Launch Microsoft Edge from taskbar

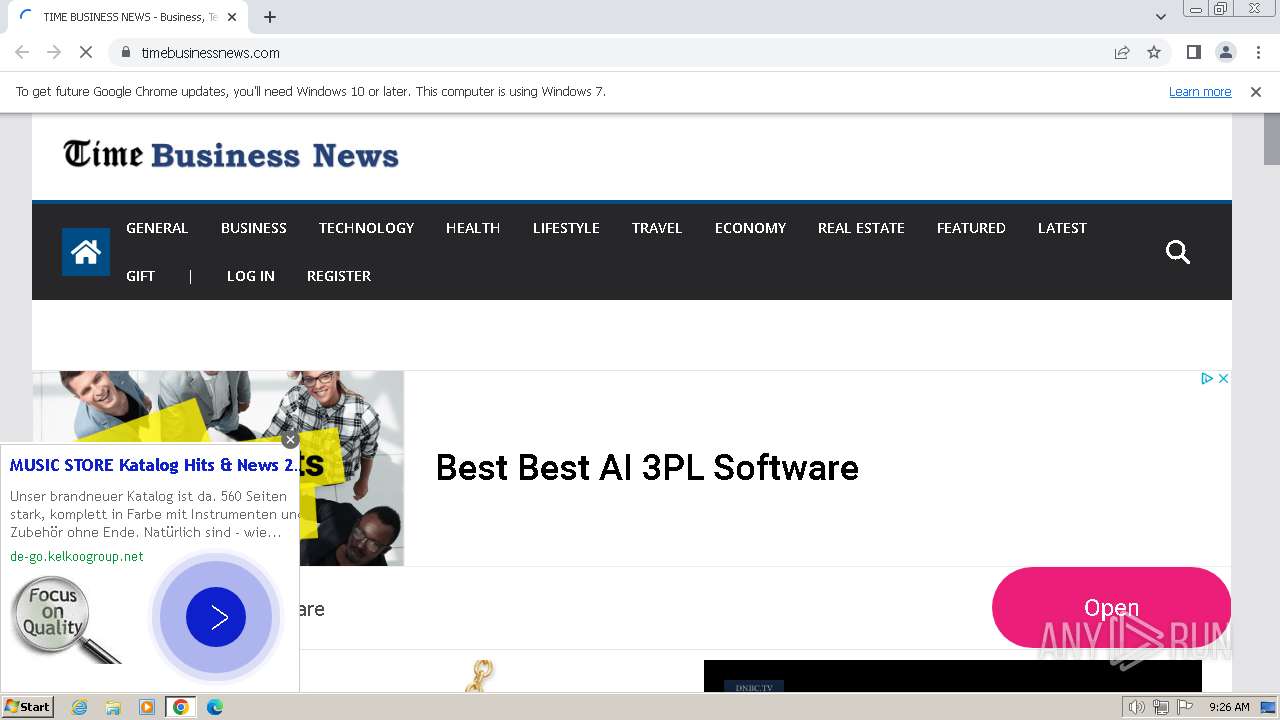[215, 707]
